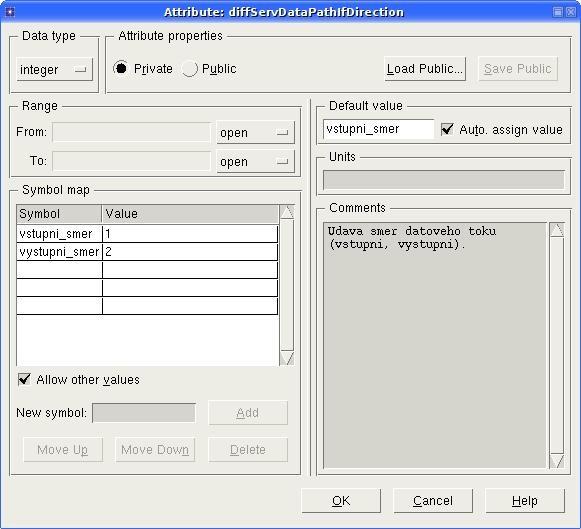Viewport: 581px width, 529px height.
Task: Click the Default value input field
Action: click(x=378, y=129)
